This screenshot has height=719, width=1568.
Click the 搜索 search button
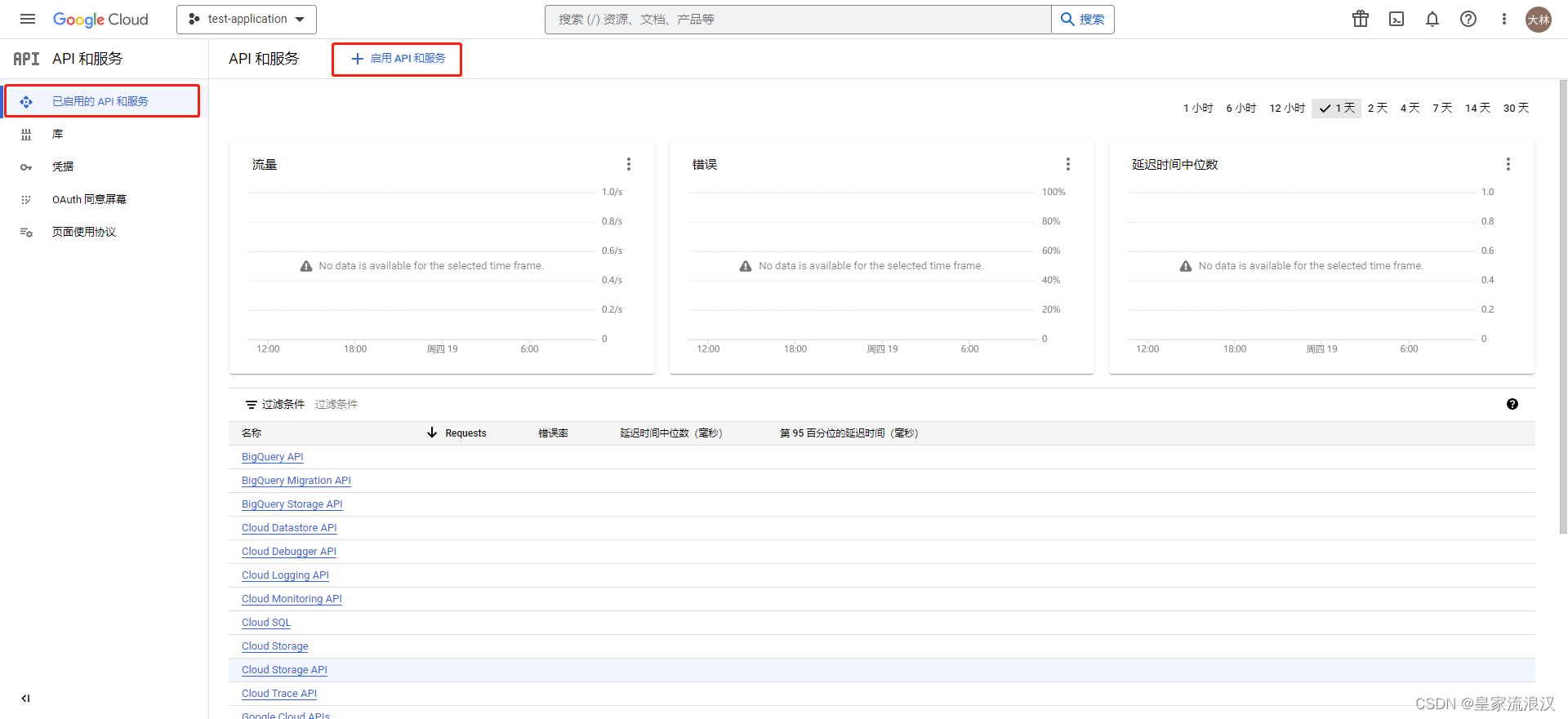[x=1083, y=19]
